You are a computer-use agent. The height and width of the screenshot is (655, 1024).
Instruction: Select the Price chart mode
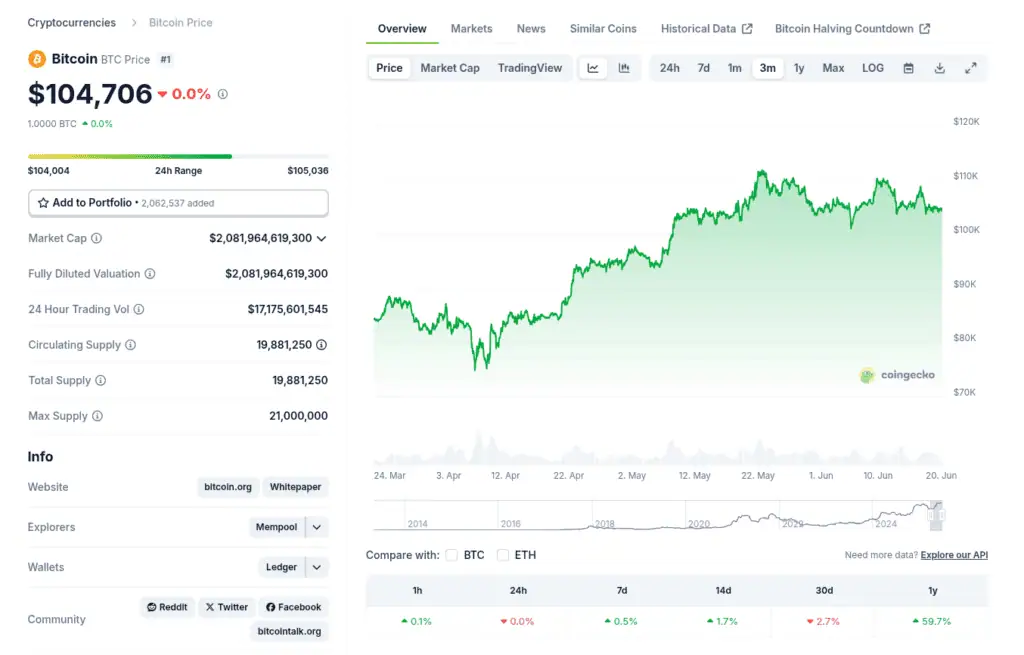(389, 68)
